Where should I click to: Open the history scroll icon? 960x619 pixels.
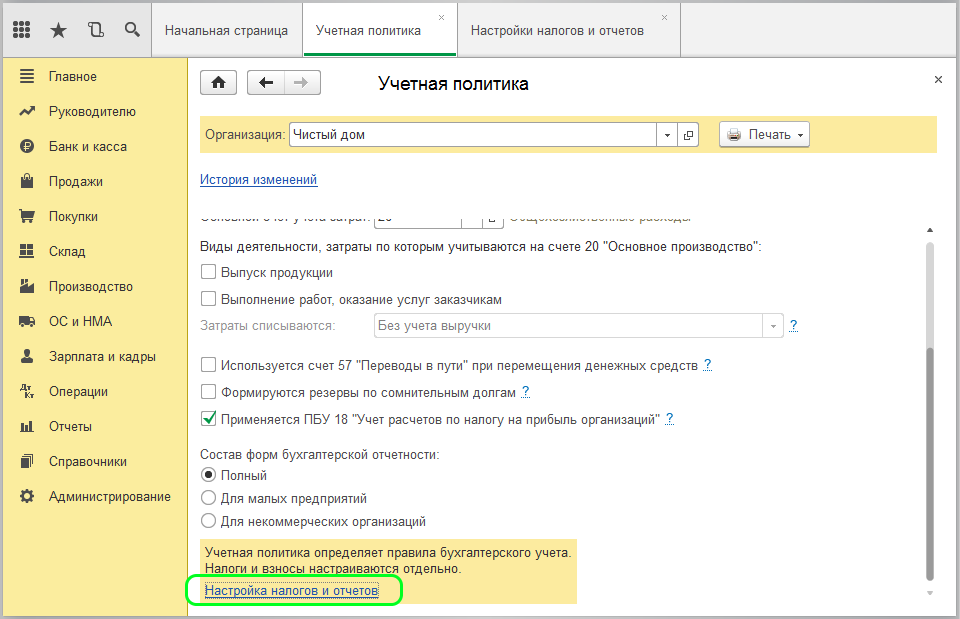click(x=96, y=29)
